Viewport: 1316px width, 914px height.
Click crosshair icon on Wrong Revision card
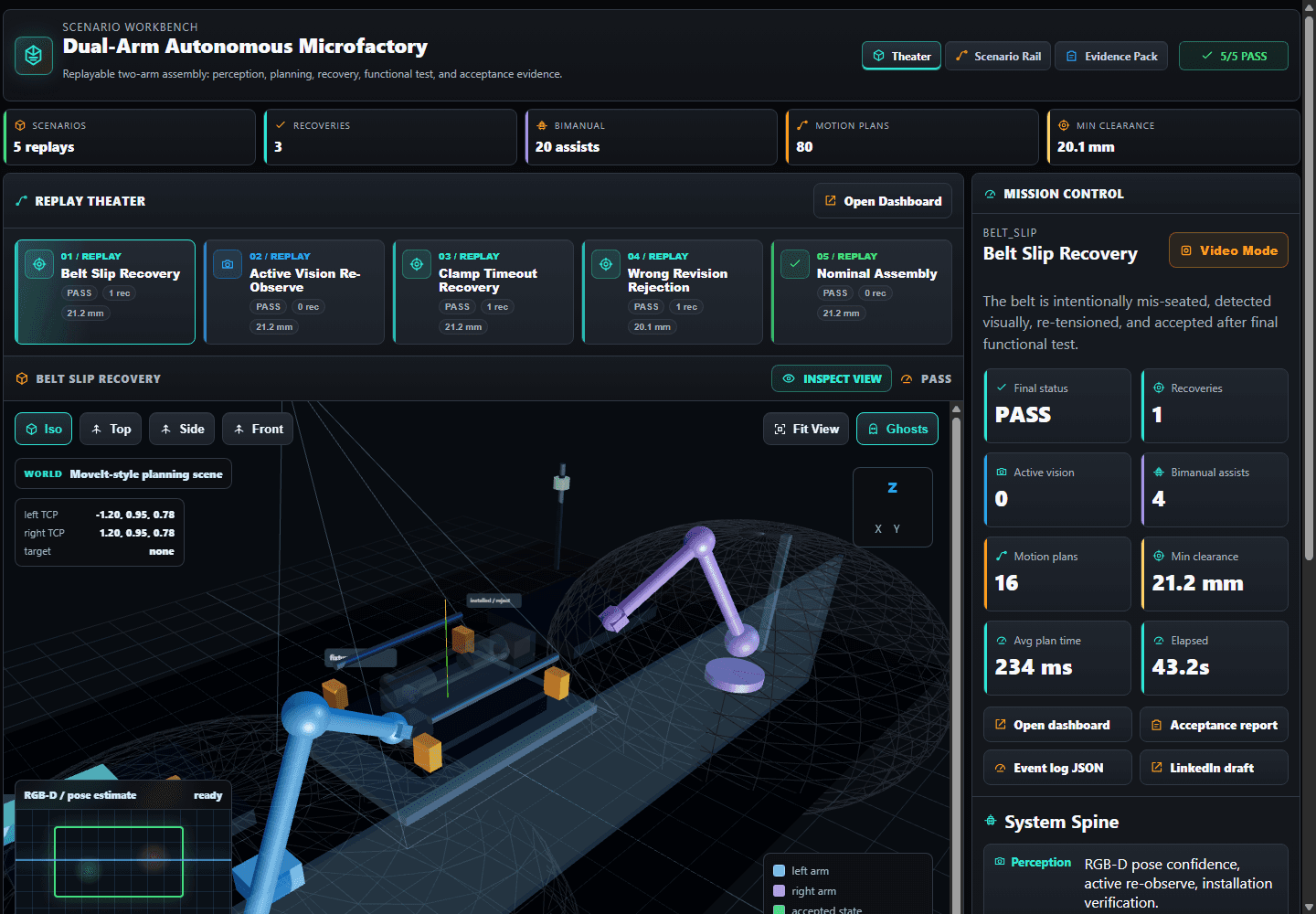[606, 264]
